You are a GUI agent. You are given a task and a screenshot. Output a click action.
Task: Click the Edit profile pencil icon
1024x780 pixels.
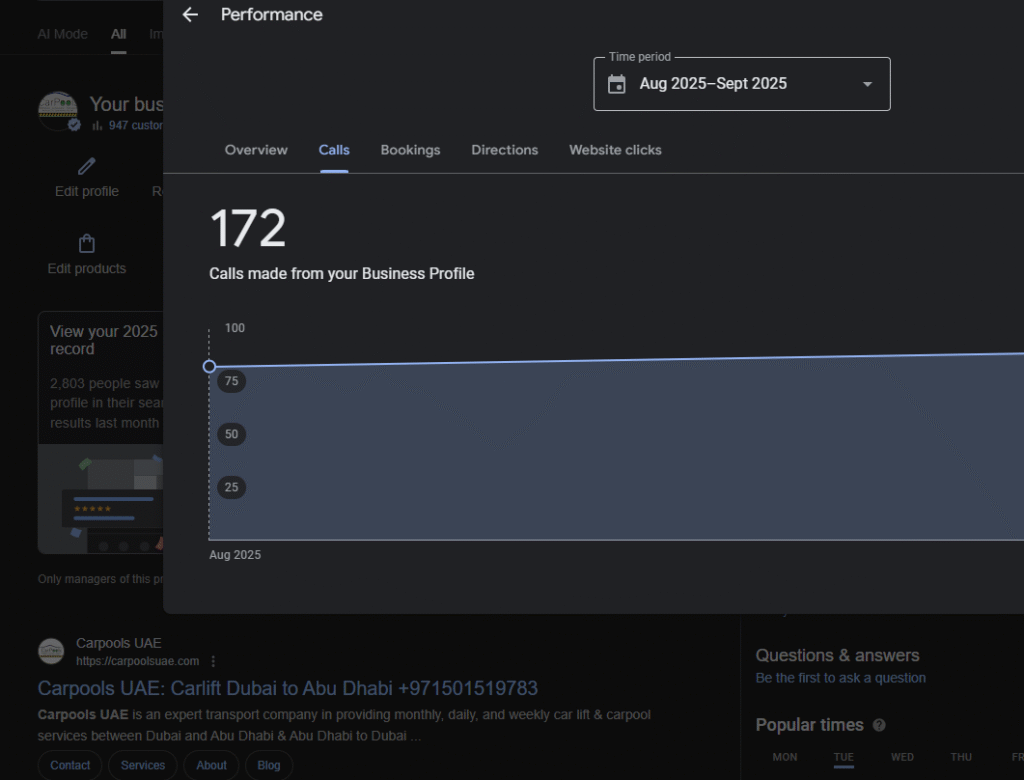(87, 166)
